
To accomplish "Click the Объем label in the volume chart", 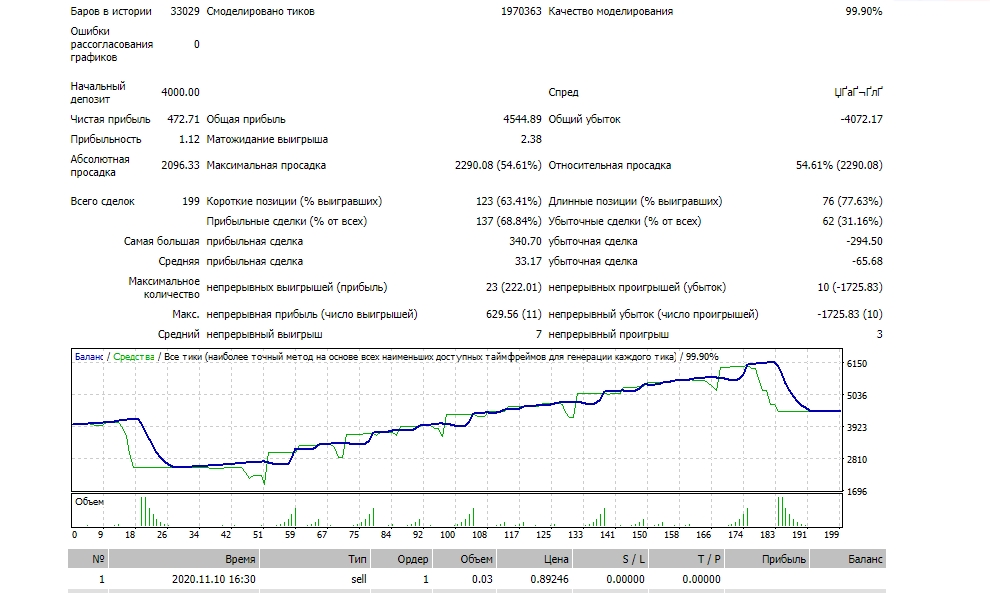I will tap(90, 502).
